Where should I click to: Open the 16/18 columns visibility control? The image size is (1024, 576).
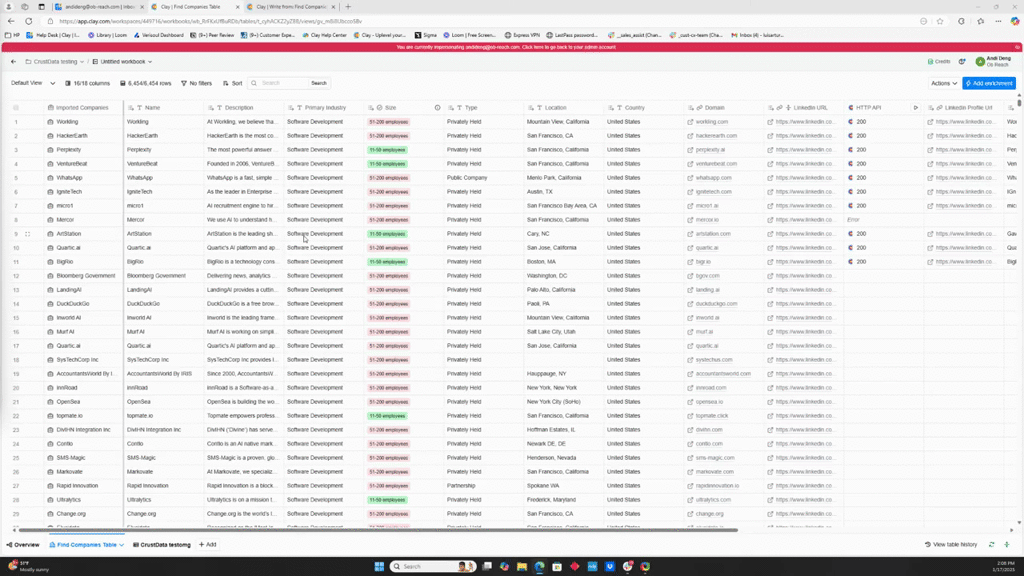click(x=88, y=84)
